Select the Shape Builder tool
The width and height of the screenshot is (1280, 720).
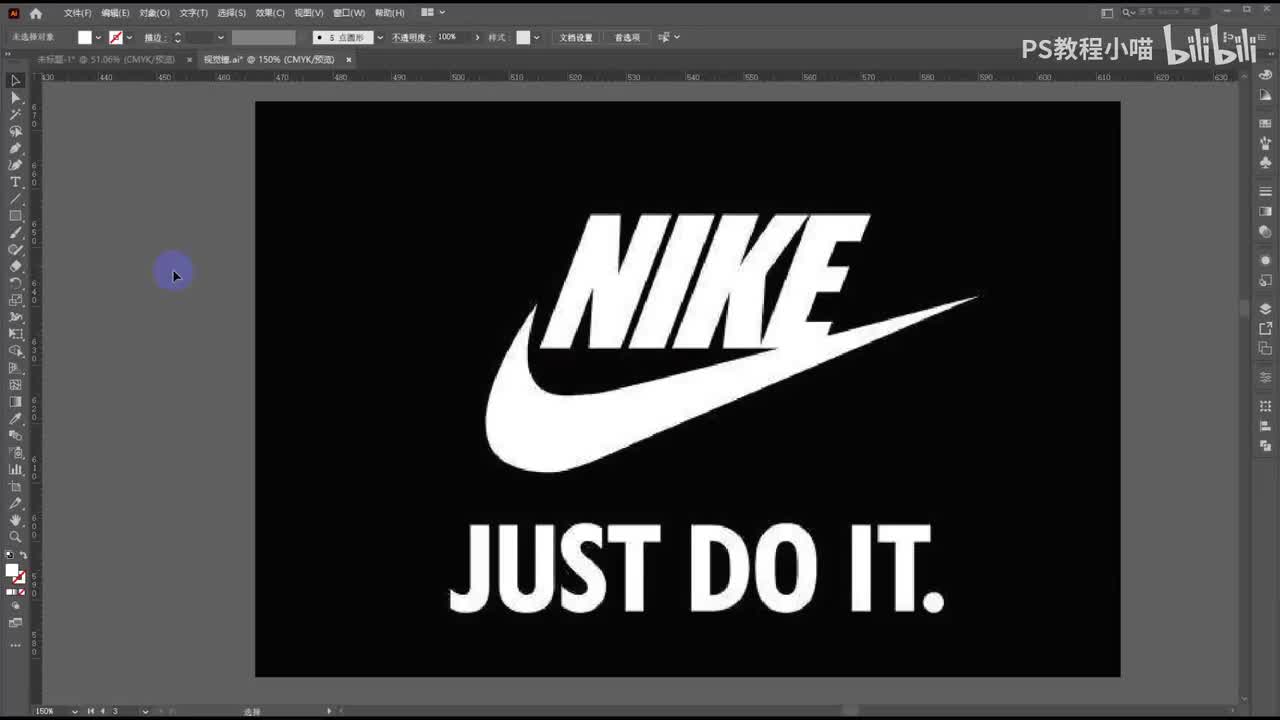pos(15,351)
